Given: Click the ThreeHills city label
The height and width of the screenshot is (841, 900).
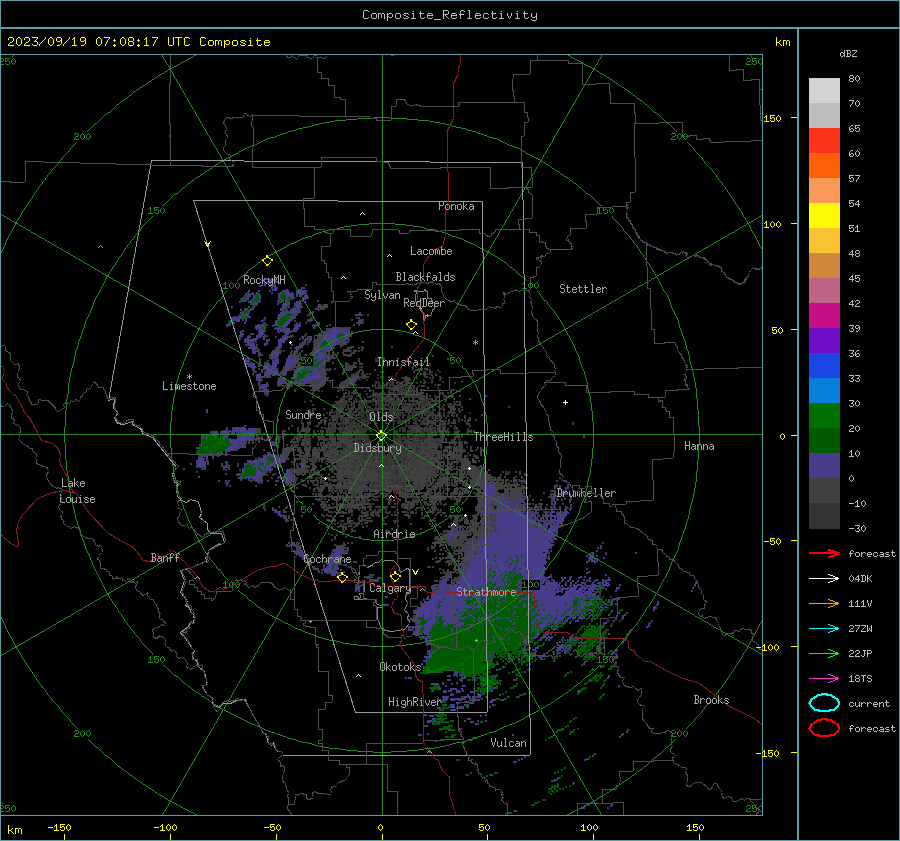Looking at the screenshot, I should (503, 437).
